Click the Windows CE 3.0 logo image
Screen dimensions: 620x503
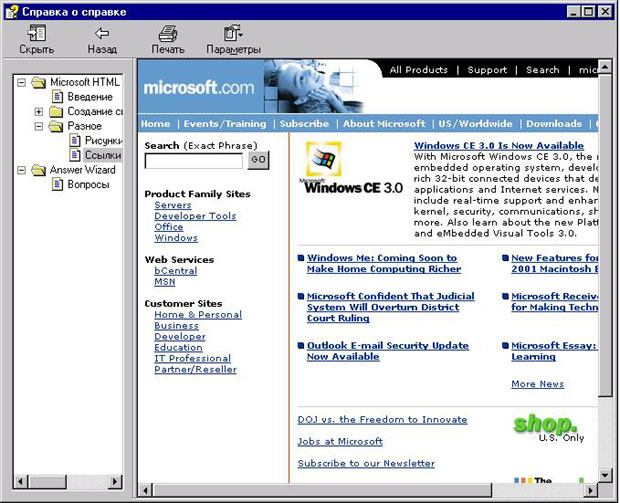point(351,168)
